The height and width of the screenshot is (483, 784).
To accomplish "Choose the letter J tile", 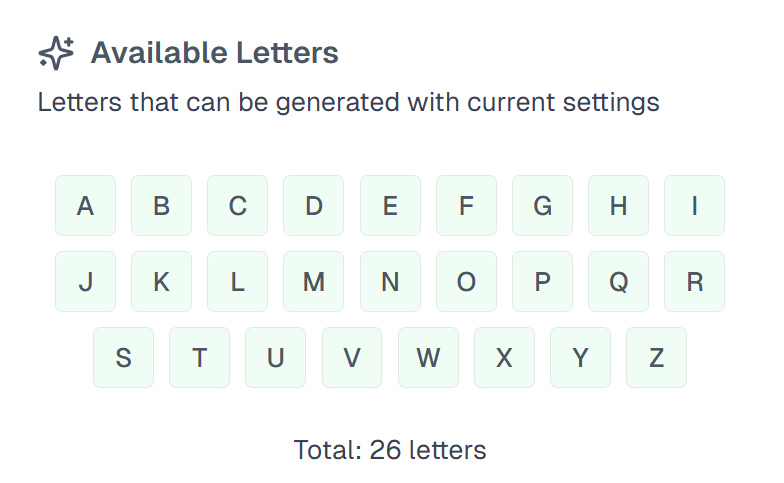I will point(85,282).
